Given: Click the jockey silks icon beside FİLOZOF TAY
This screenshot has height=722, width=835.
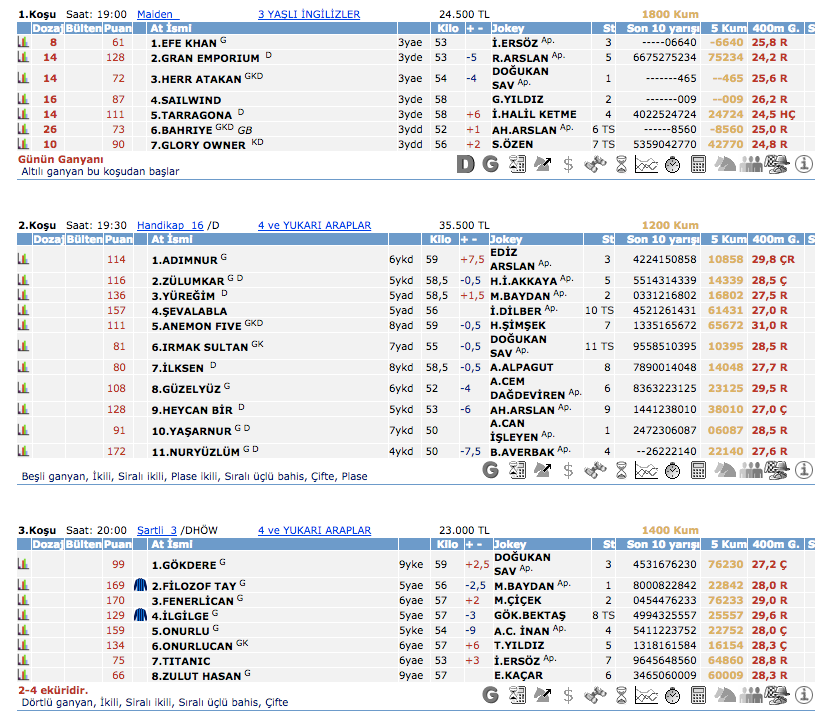Looking at the screenshot, I should 140,586.
